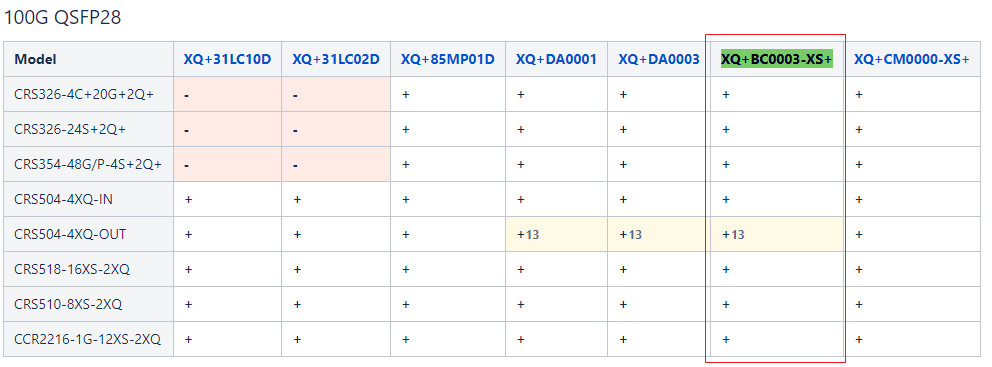Image resolution: width=992 pixels, height=367 pixels.
Task: Select the CRS504-4XQ-OUT row label
Action: 70,234
